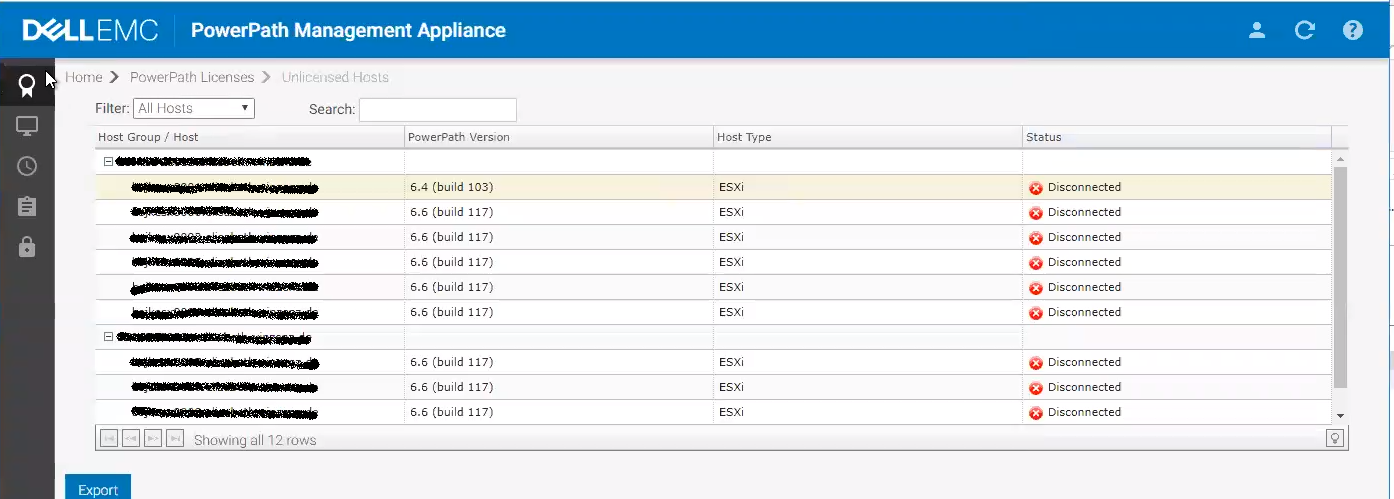
Task: Open the padlock security sidebar icon
Action: coord(27,247)
